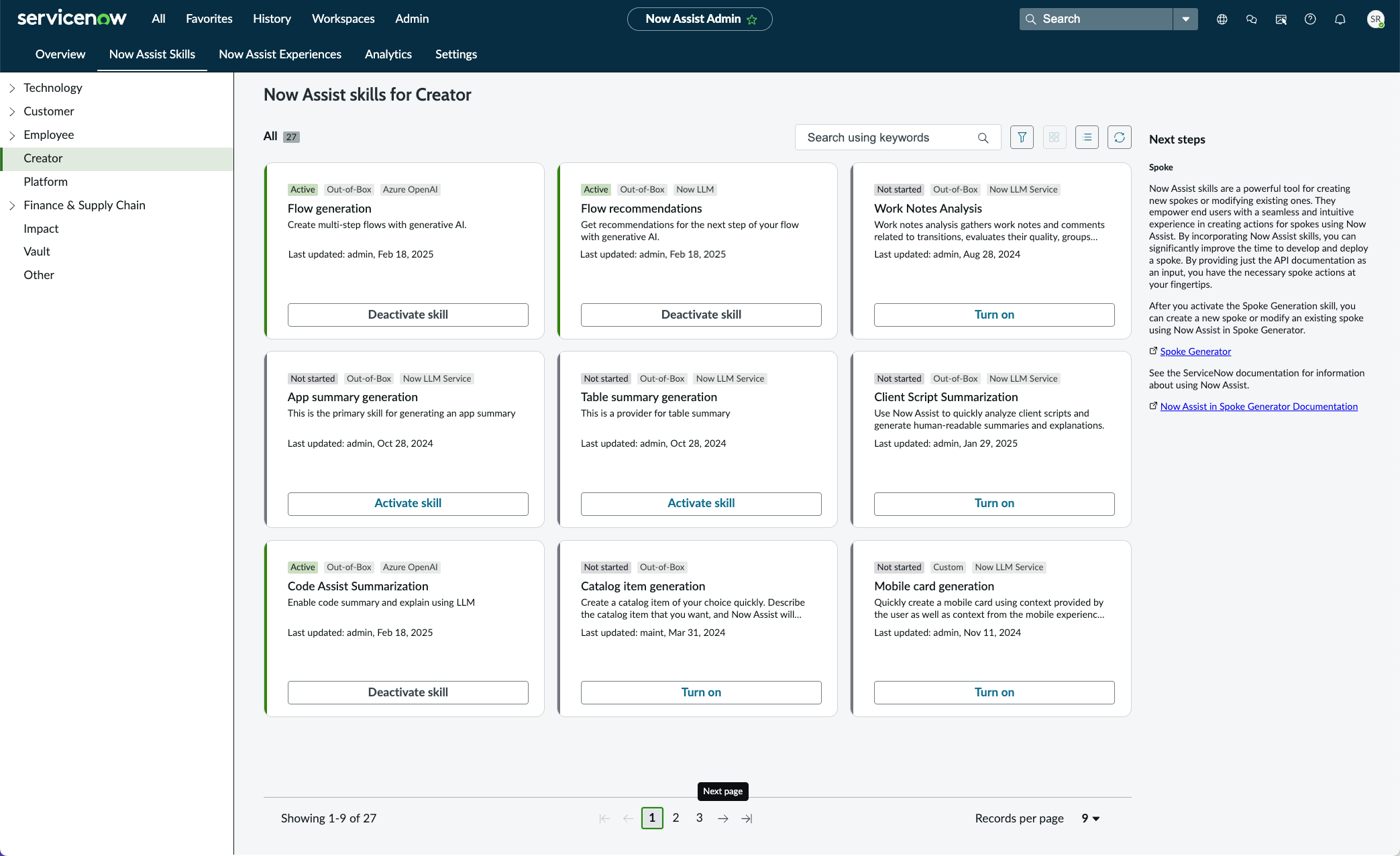Image resolution: width=1400 pixels, height=856 pixels.
Task: Turn on Catalog item generation
Action: (701, 692)
